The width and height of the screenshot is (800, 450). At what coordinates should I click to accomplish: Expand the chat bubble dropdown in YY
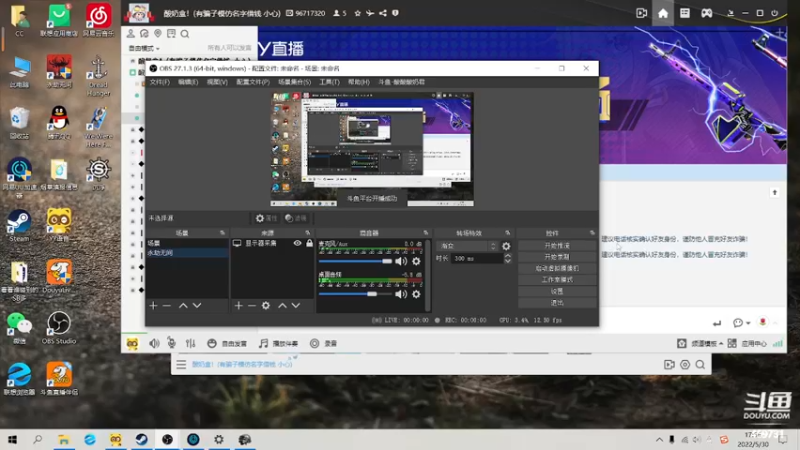(748, 323)
